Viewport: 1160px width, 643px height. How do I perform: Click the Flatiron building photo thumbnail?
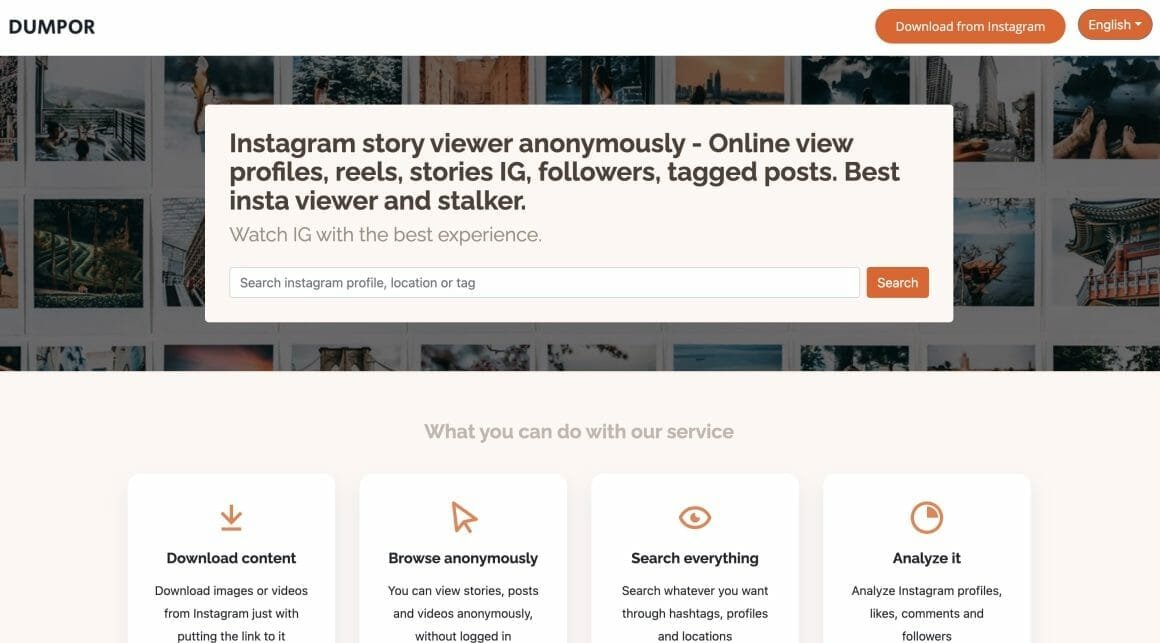(x=980, y=108)
